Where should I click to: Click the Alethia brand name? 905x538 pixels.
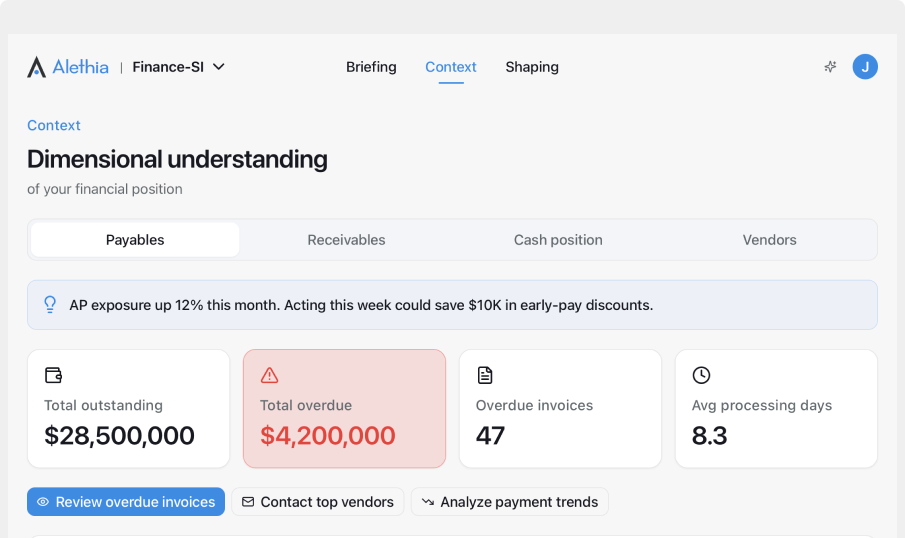tap(80, 67)
